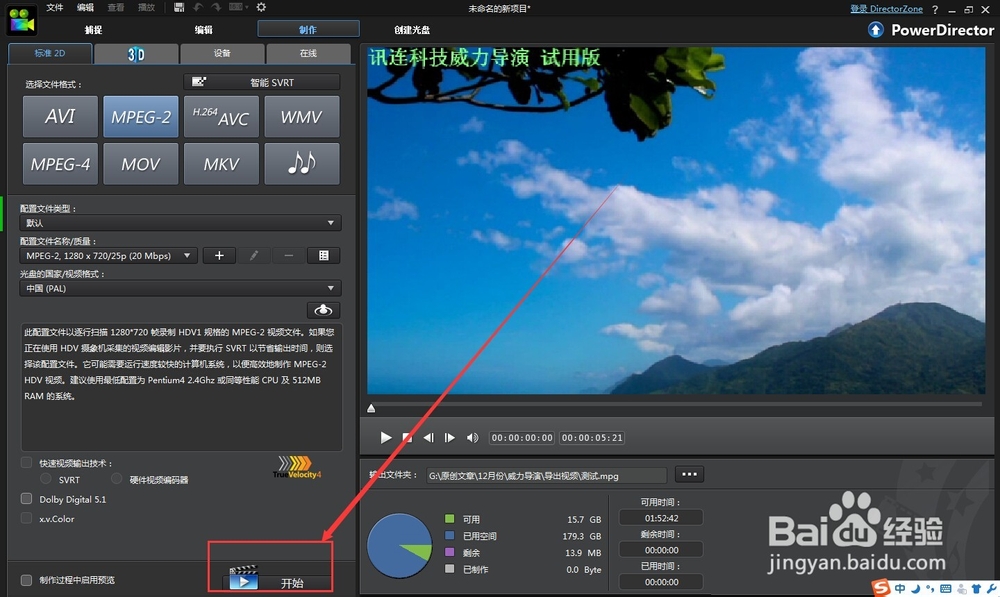The height and width of the screenshot is (597, 1000).
Task: Click the undo arrow in top toolbar
Action: pos(198,7)
